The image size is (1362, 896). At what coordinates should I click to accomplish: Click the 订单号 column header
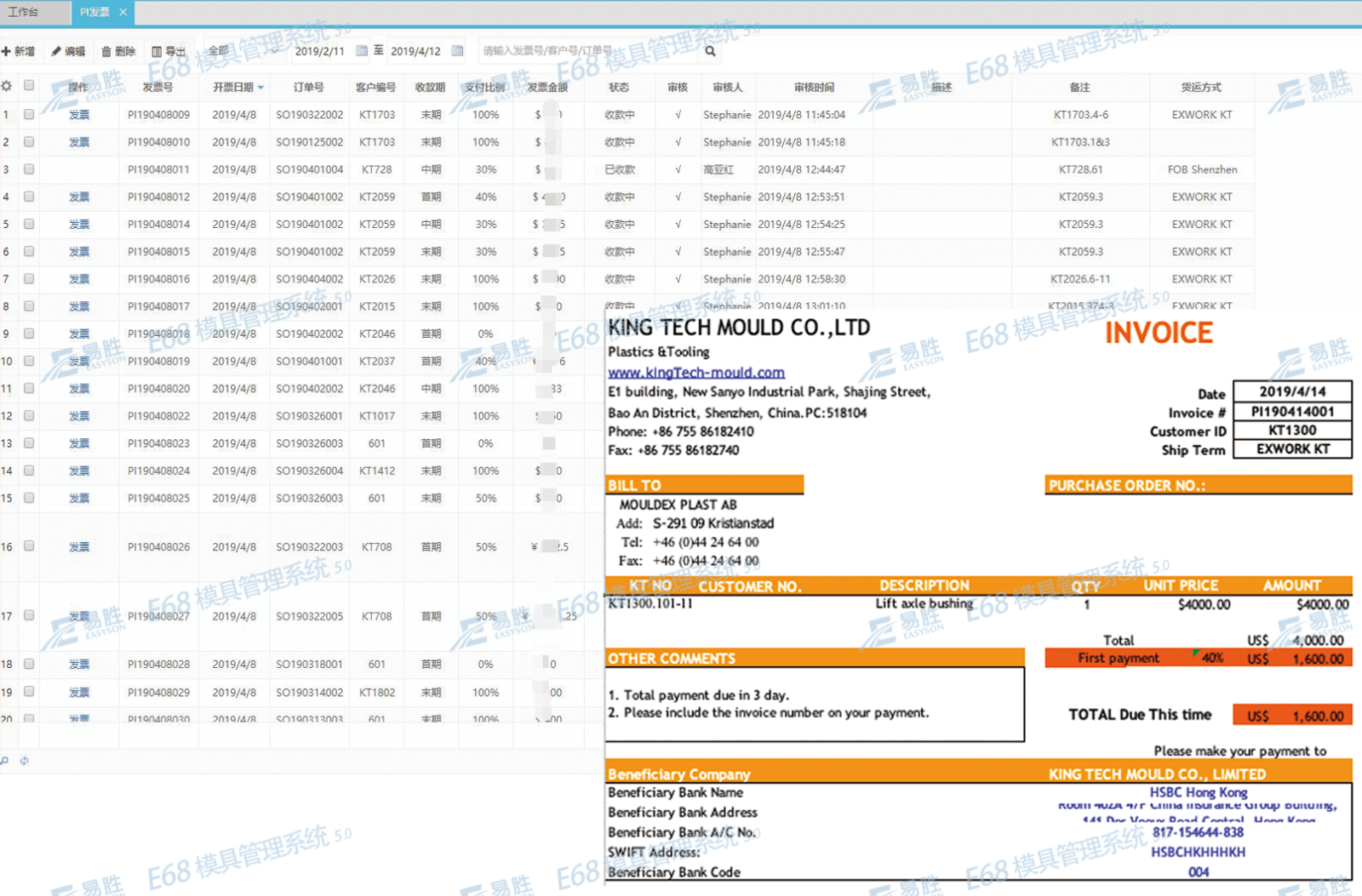[308, 88]
